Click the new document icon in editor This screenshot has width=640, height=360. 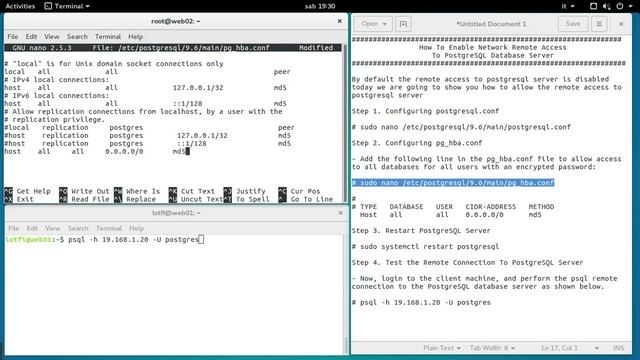click(x=403, y=24)
